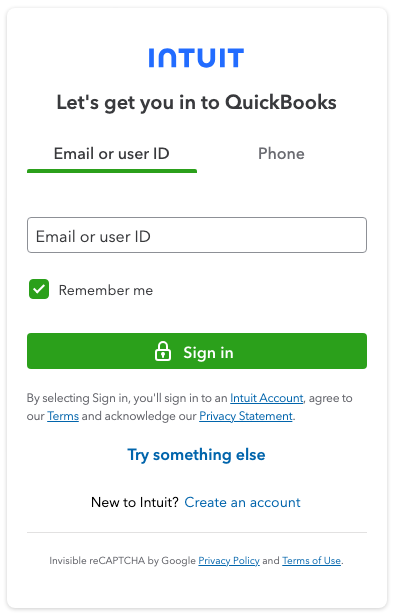
Task: Click the lock icon on Sign in button
Action: (x=163, y=351)
